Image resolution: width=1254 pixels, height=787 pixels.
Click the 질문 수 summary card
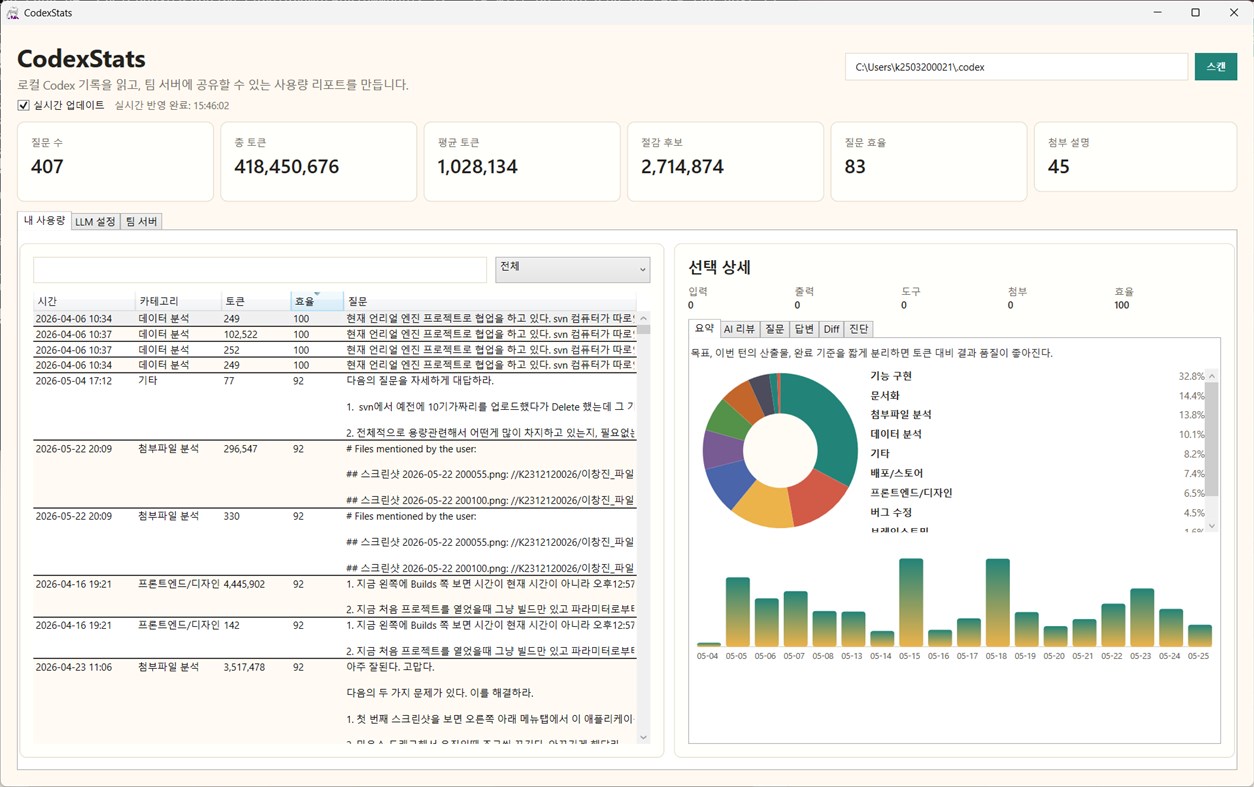115,162
